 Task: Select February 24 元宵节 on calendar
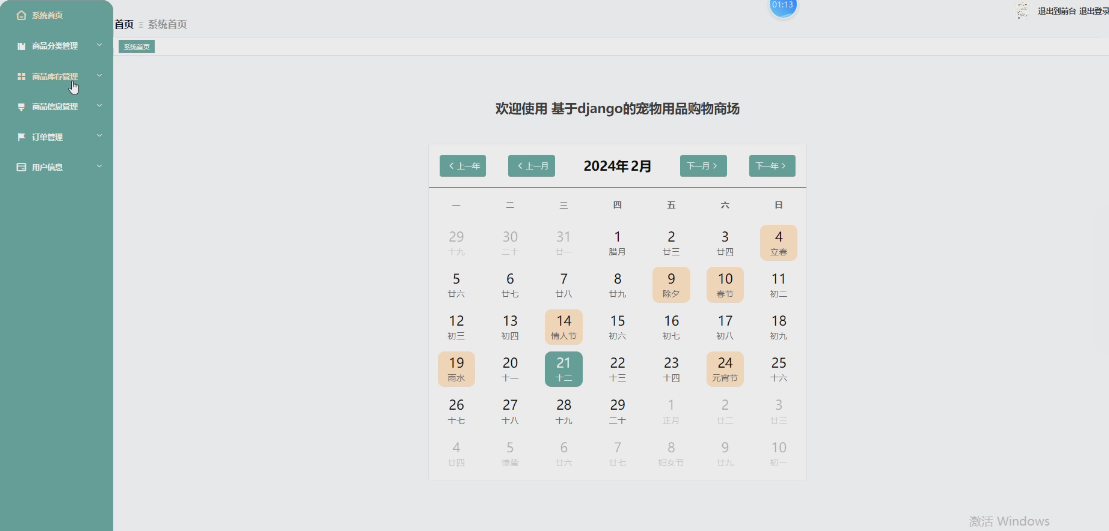click(x=725, y=369)
